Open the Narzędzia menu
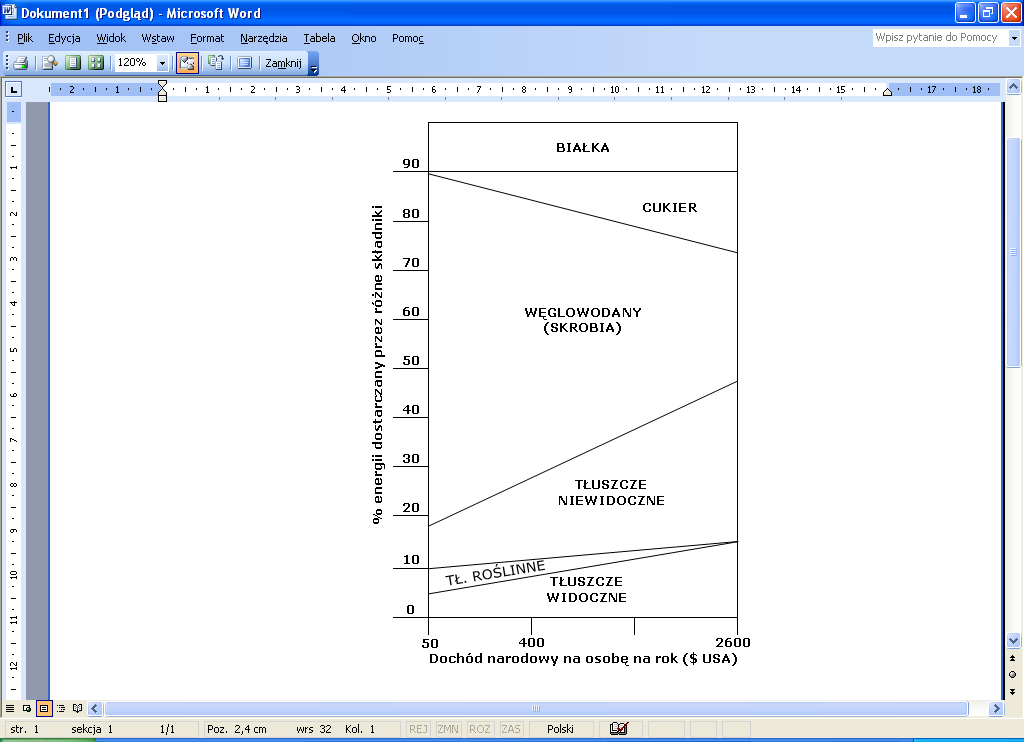 point(263,38)
